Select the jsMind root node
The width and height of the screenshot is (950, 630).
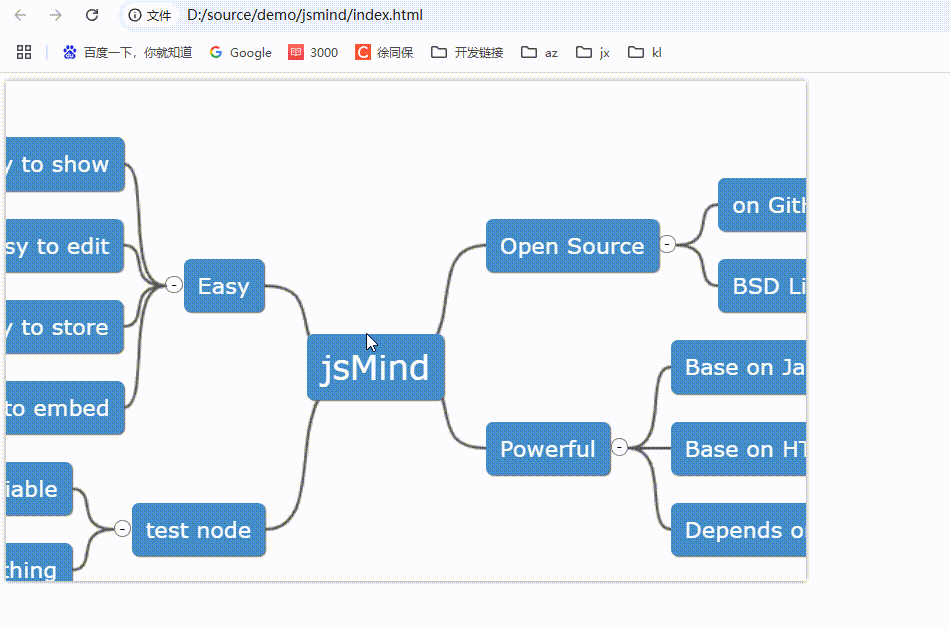coord(376,368)
